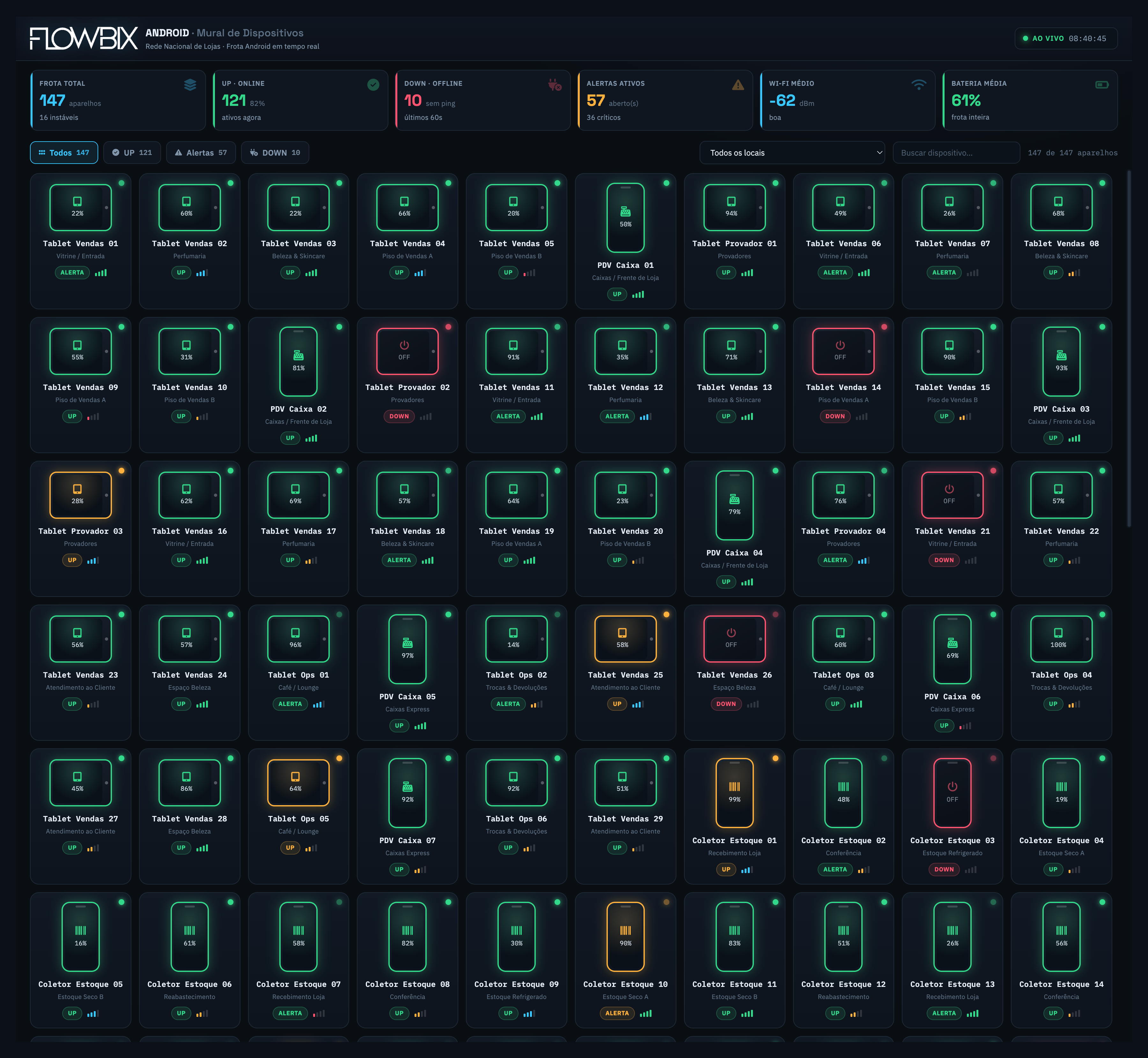Click the unplugged icon in DOWN Offline card
The image size is (1148, 1058).
[x=555, y=85]
